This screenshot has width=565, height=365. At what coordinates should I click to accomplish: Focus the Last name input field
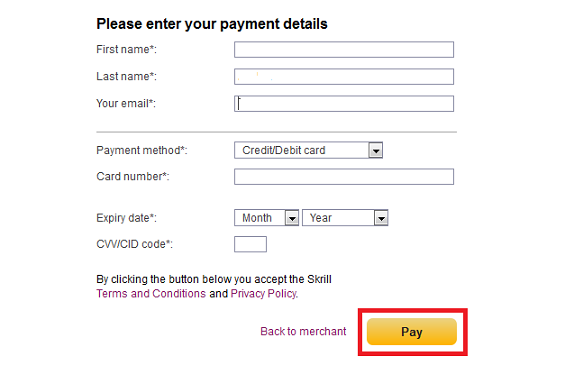click(x=344, y=77)
